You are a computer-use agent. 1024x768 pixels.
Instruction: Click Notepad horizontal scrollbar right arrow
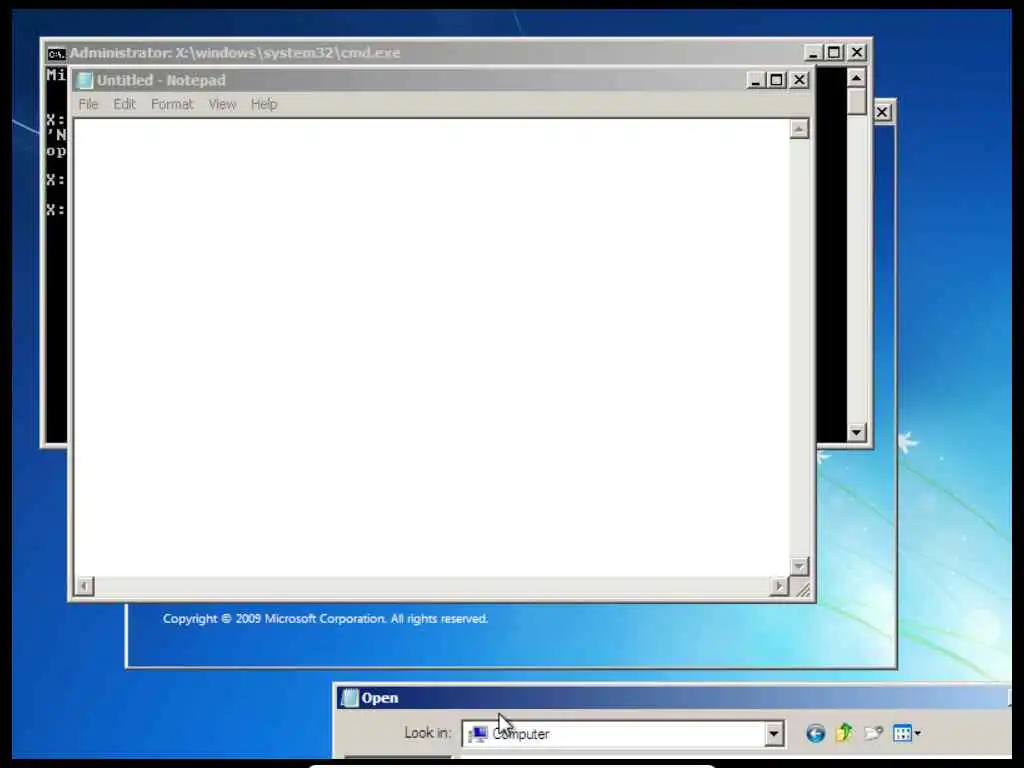[778, 586]
